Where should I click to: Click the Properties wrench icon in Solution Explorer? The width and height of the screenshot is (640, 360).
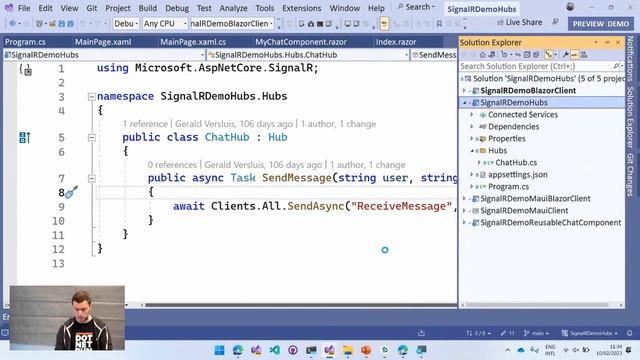[565, 55]
